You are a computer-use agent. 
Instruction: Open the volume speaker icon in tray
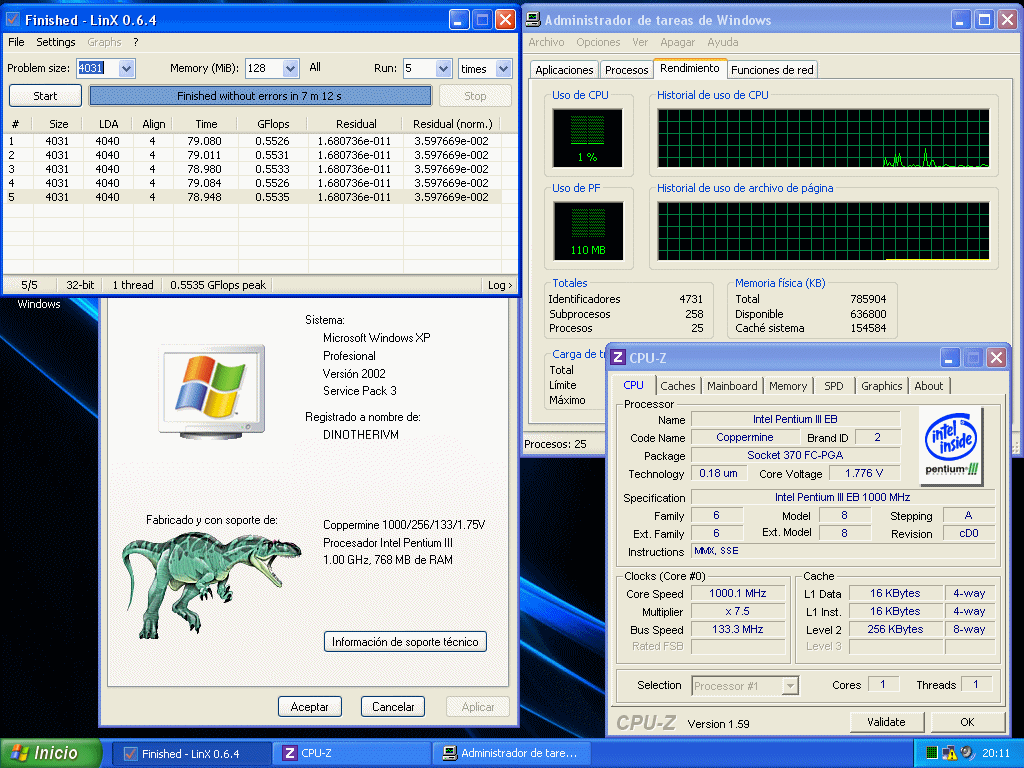[966, 753]
